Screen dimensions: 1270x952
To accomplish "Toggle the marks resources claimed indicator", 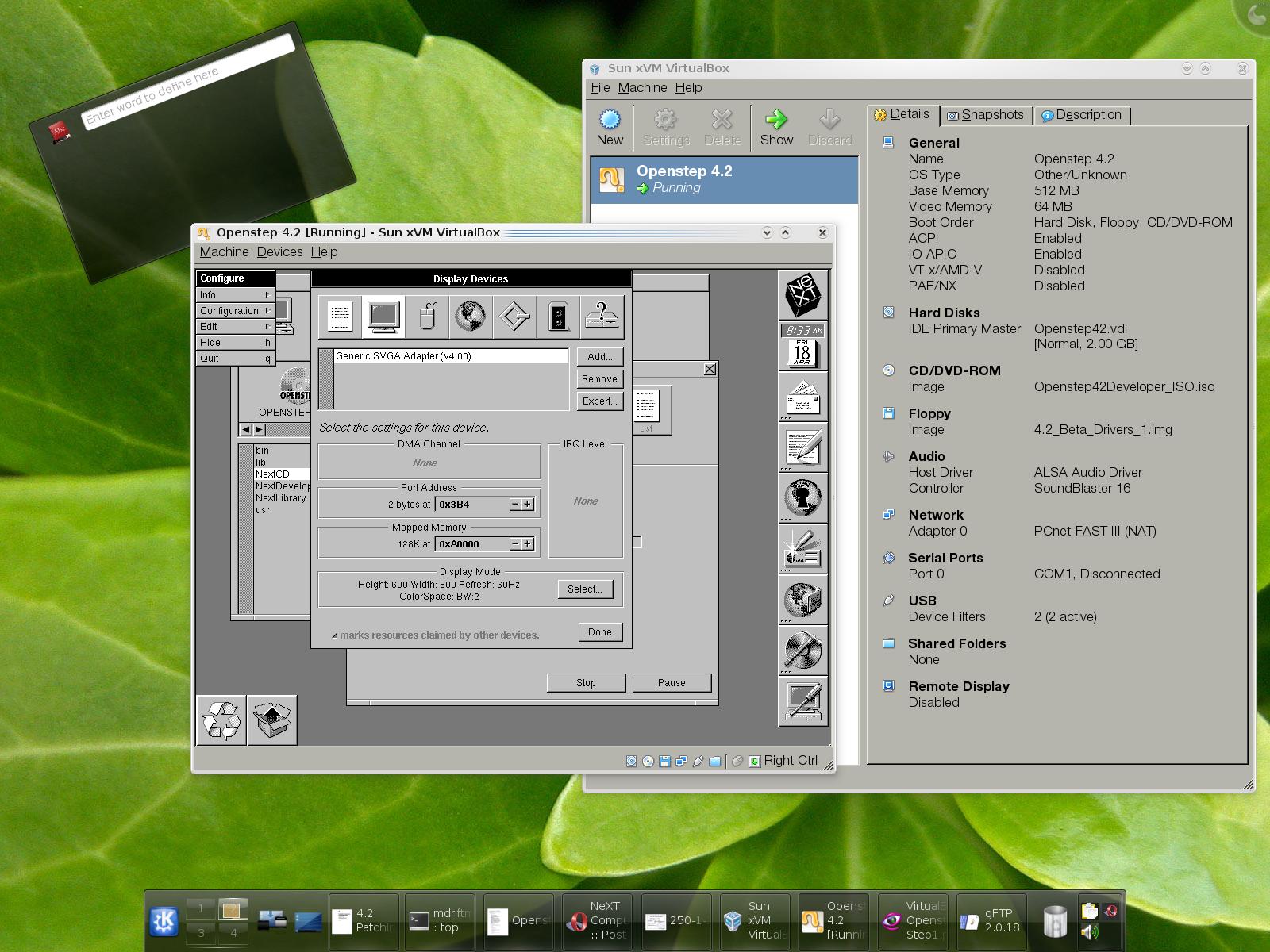I will (x=337, y=635).
